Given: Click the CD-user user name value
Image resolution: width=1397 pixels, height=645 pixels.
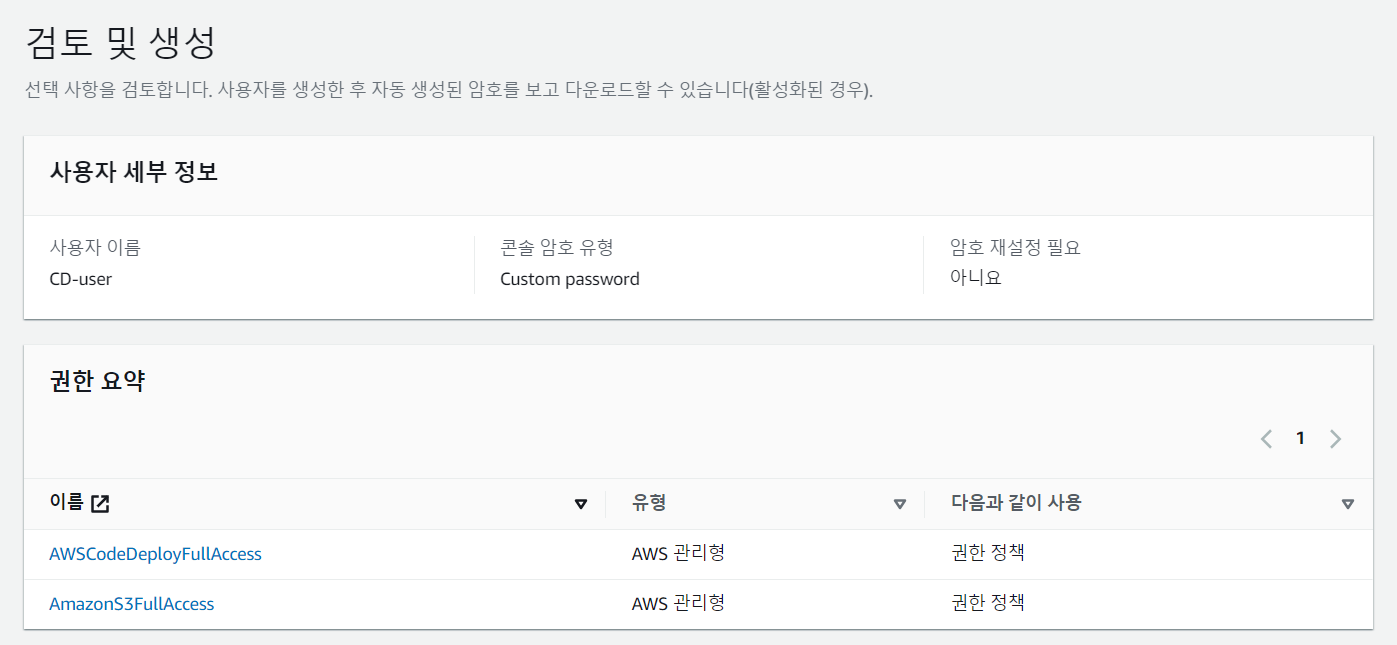Looking at the screenshot, I should tap(81, 279).
